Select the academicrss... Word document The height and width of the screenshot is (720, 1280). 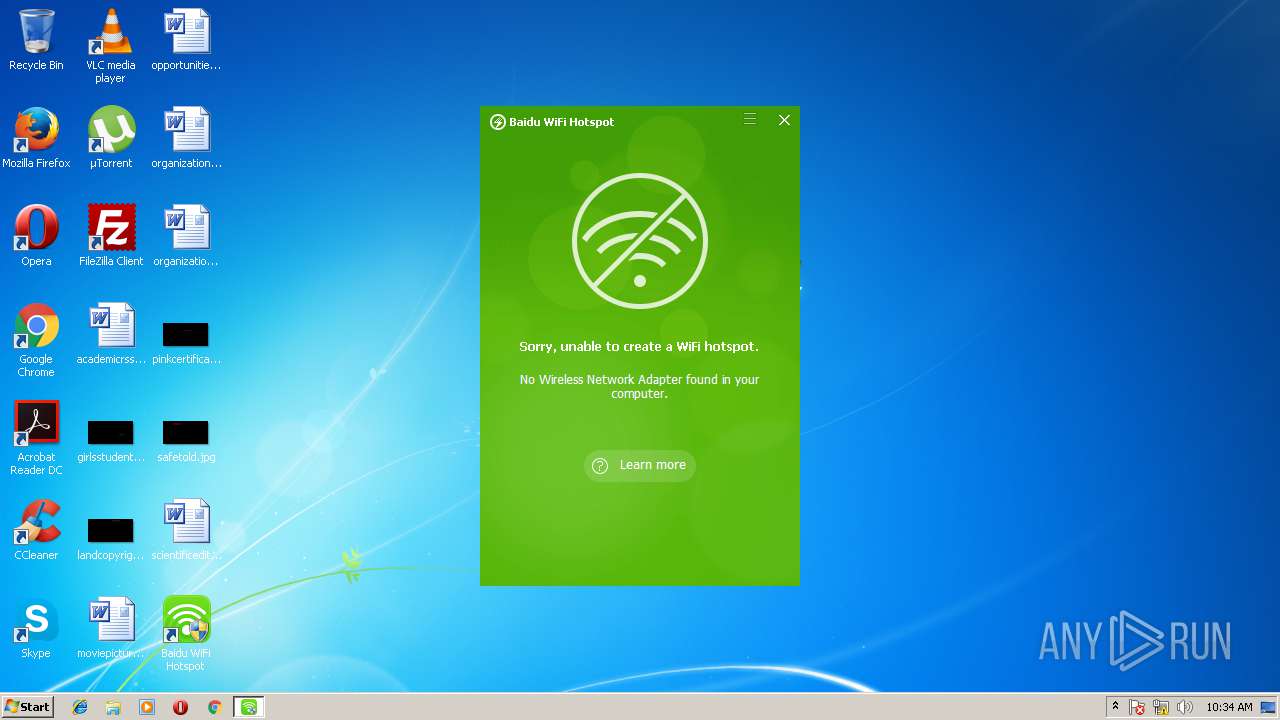pyautogui.click(x=111, y=334)
